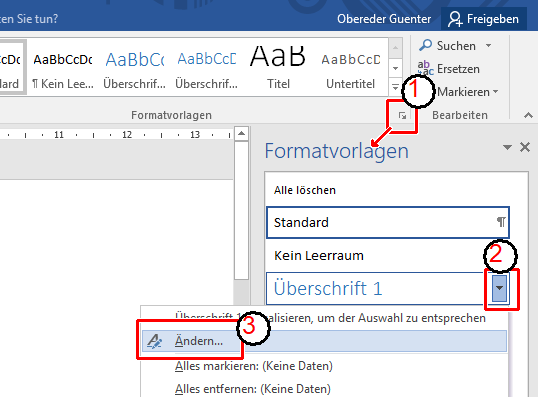Click the paragraph mark beside Standard
The image size is (538, 397).
[x=501, y=222]
